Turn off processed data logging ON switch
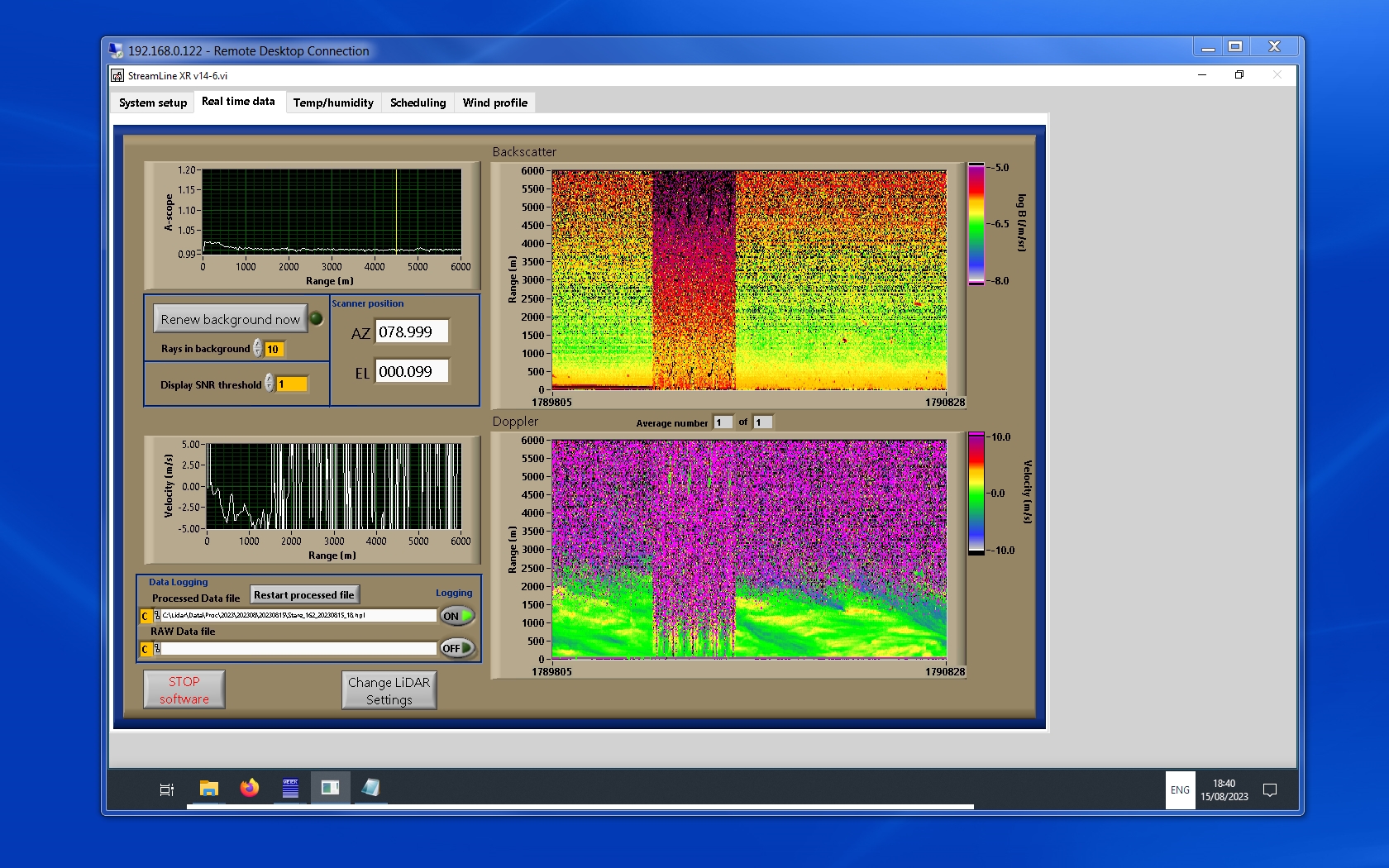Viewport: 1389px width, 868px height. (x=457, y=616)
